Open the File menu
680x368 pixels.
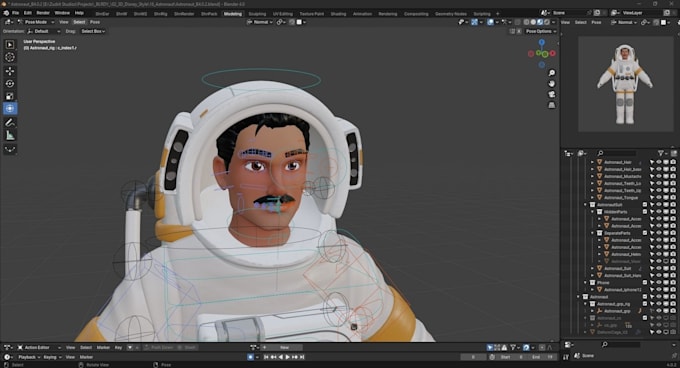15,13
